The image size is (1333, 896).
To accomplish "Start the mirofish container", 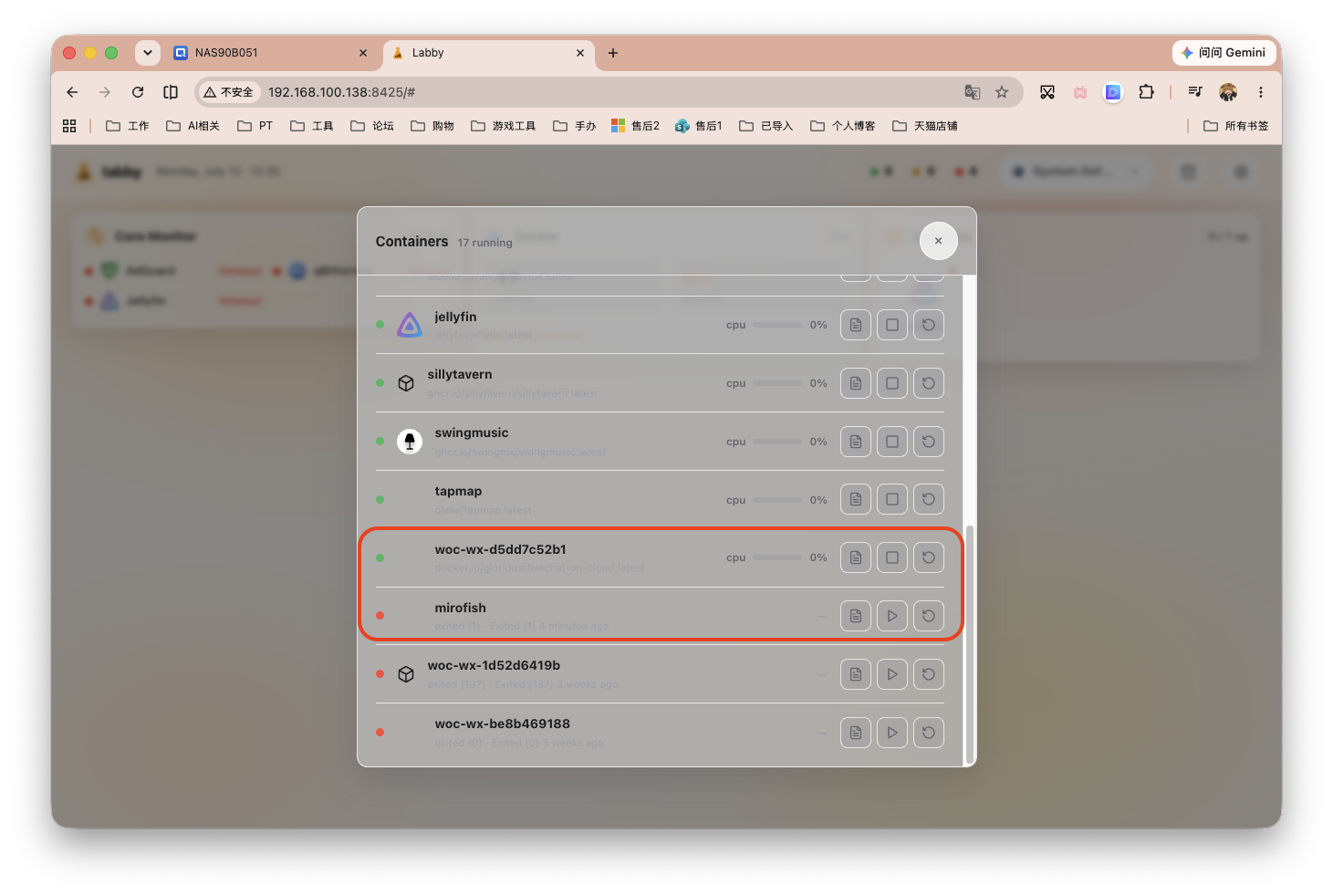I will [x=891, y=616].
